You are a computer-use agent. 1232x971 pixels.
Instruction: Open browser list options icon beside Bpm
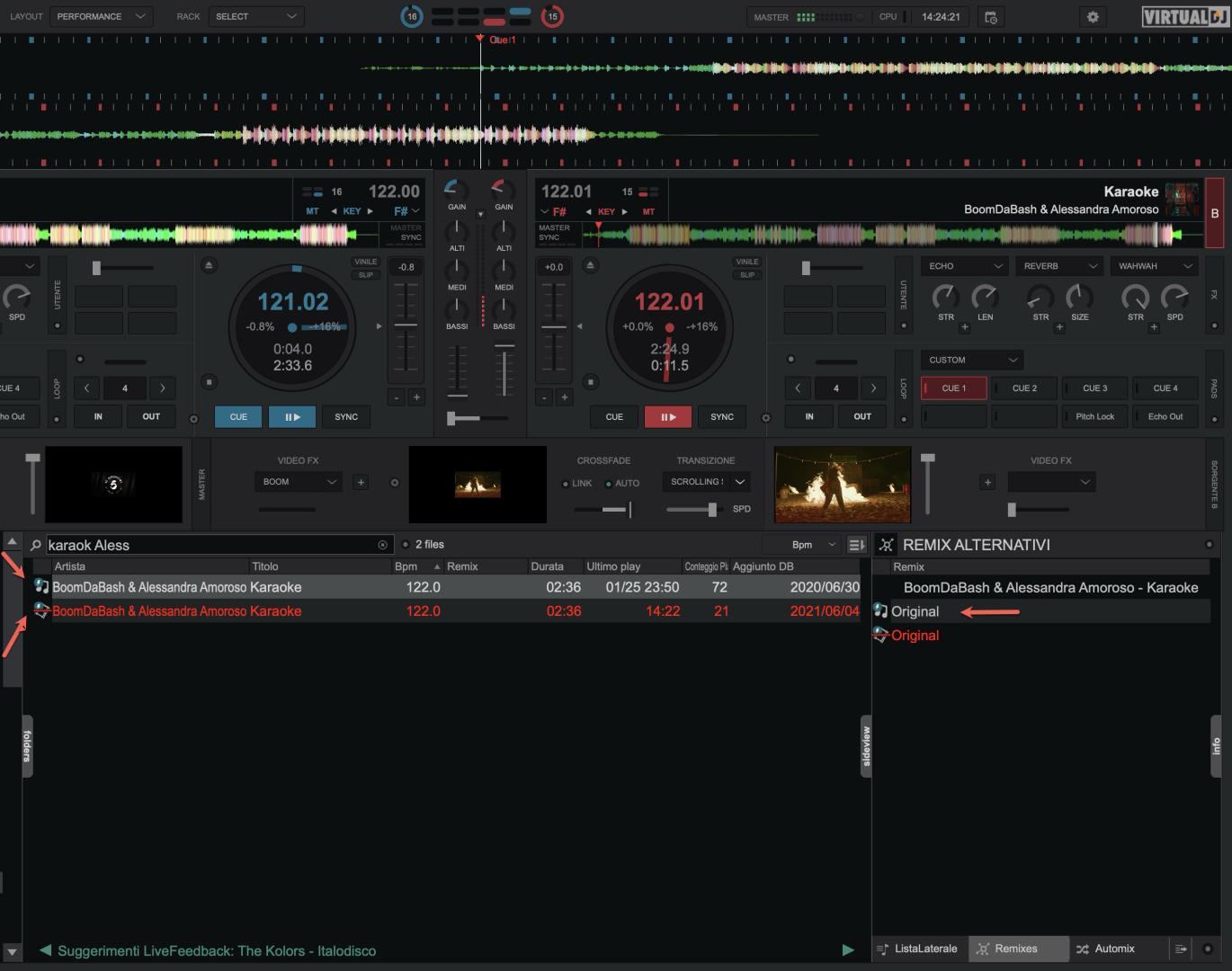pos(856,545)
